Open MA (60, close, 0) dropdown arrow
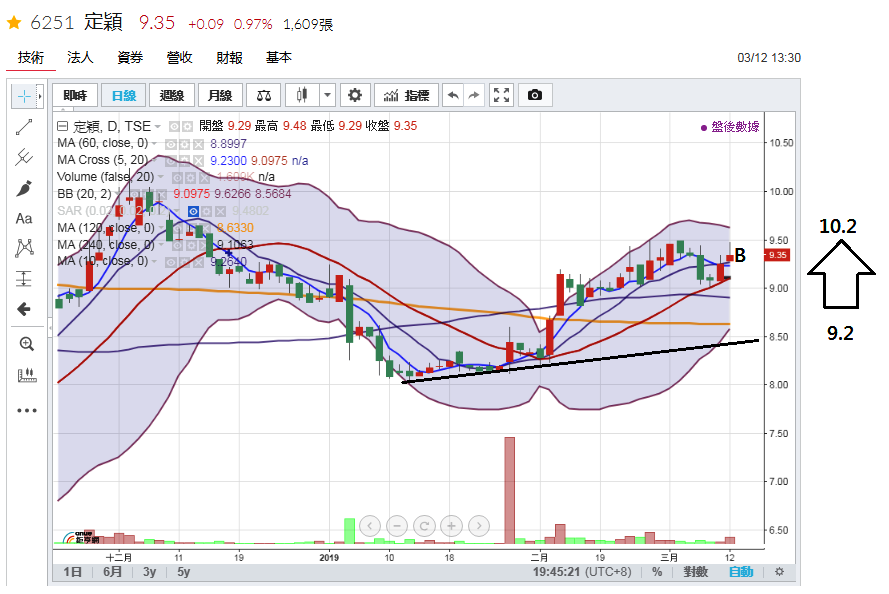Image resolution: width=889 pixels, height=594 pixels. click(x=154, y=143)
